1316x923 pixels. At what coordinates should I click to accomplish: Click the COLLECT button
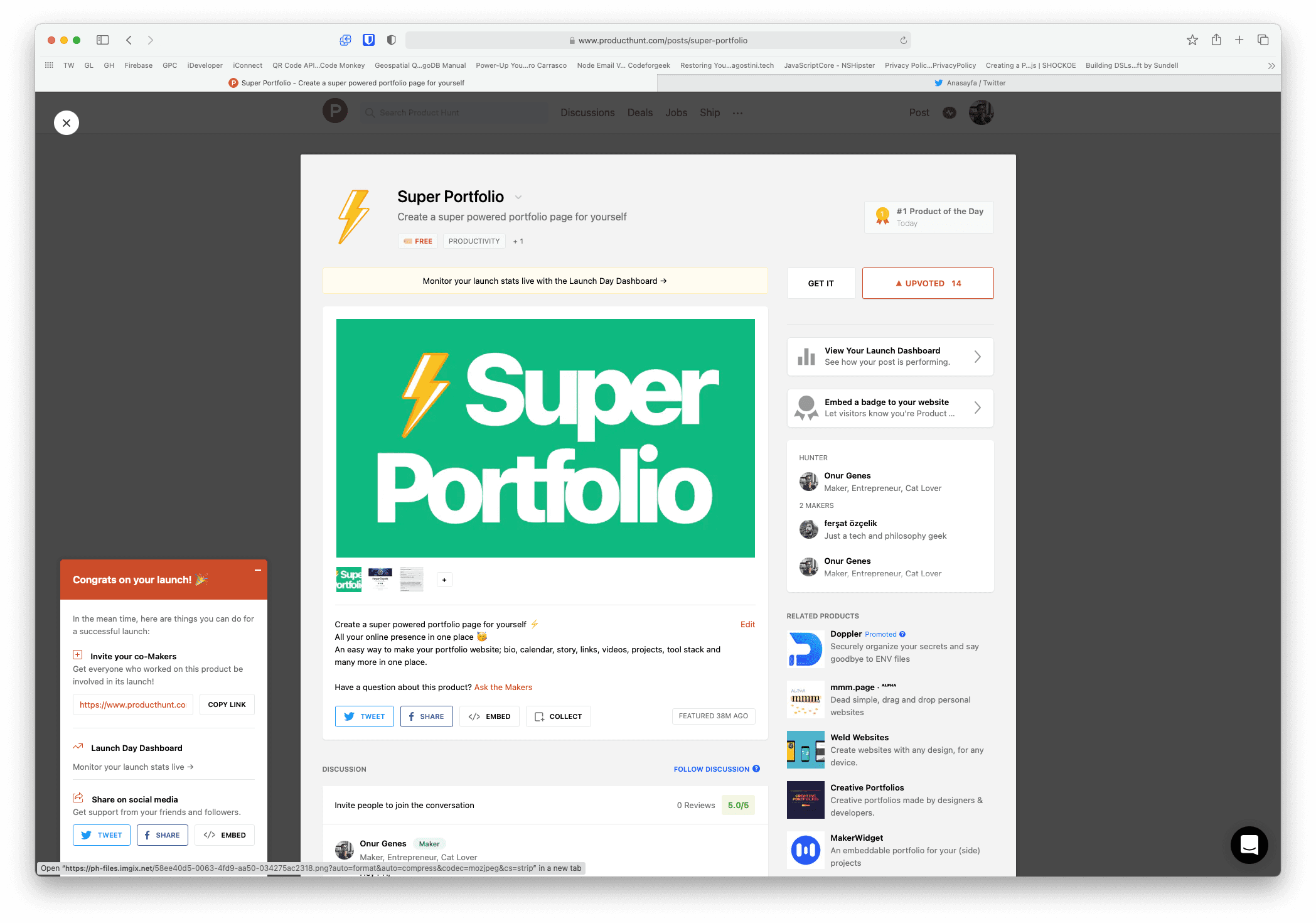[559, 716]
